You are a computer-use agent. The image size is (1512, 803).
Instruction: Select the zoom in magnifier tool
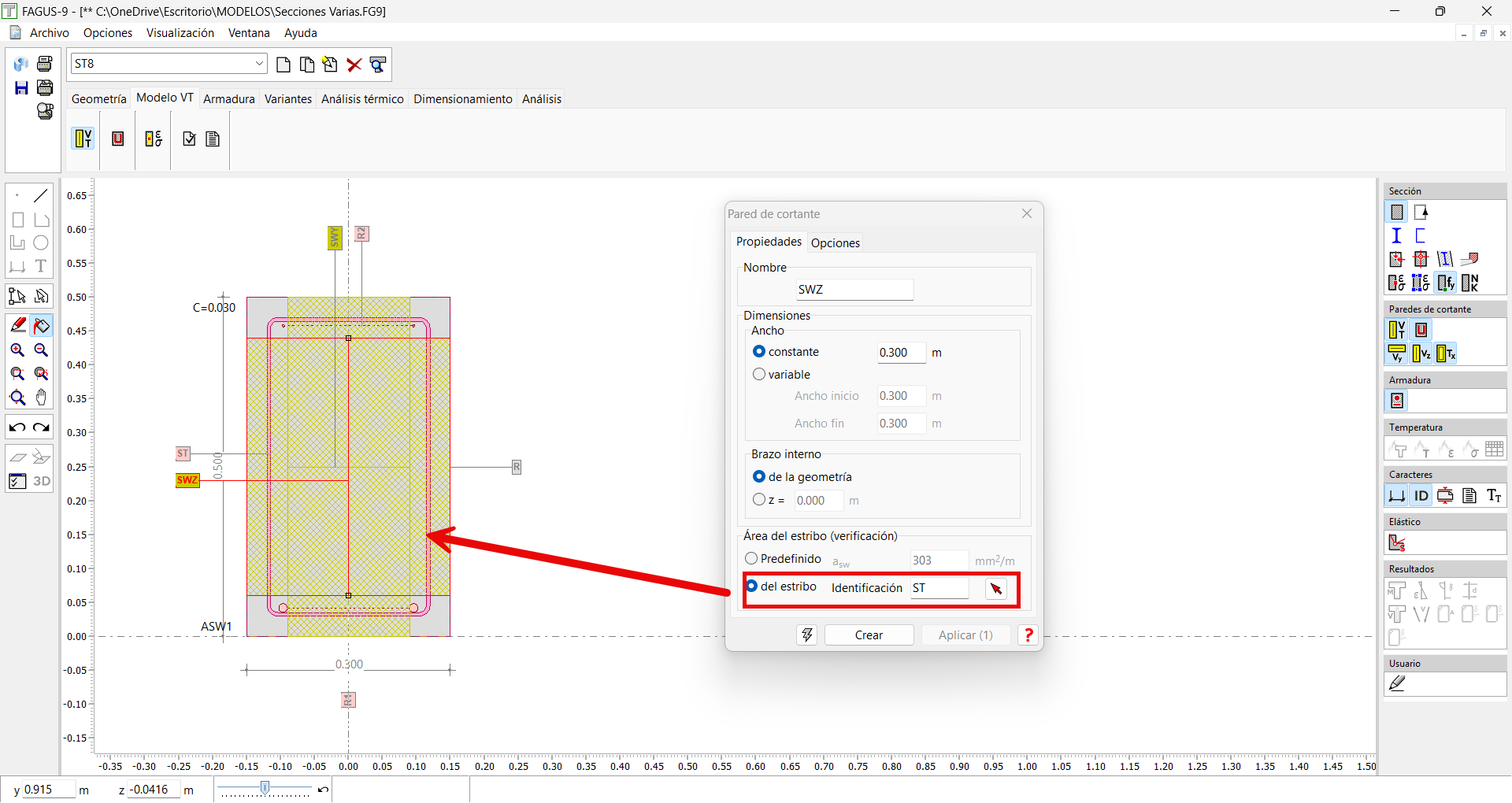coord(17,350)
